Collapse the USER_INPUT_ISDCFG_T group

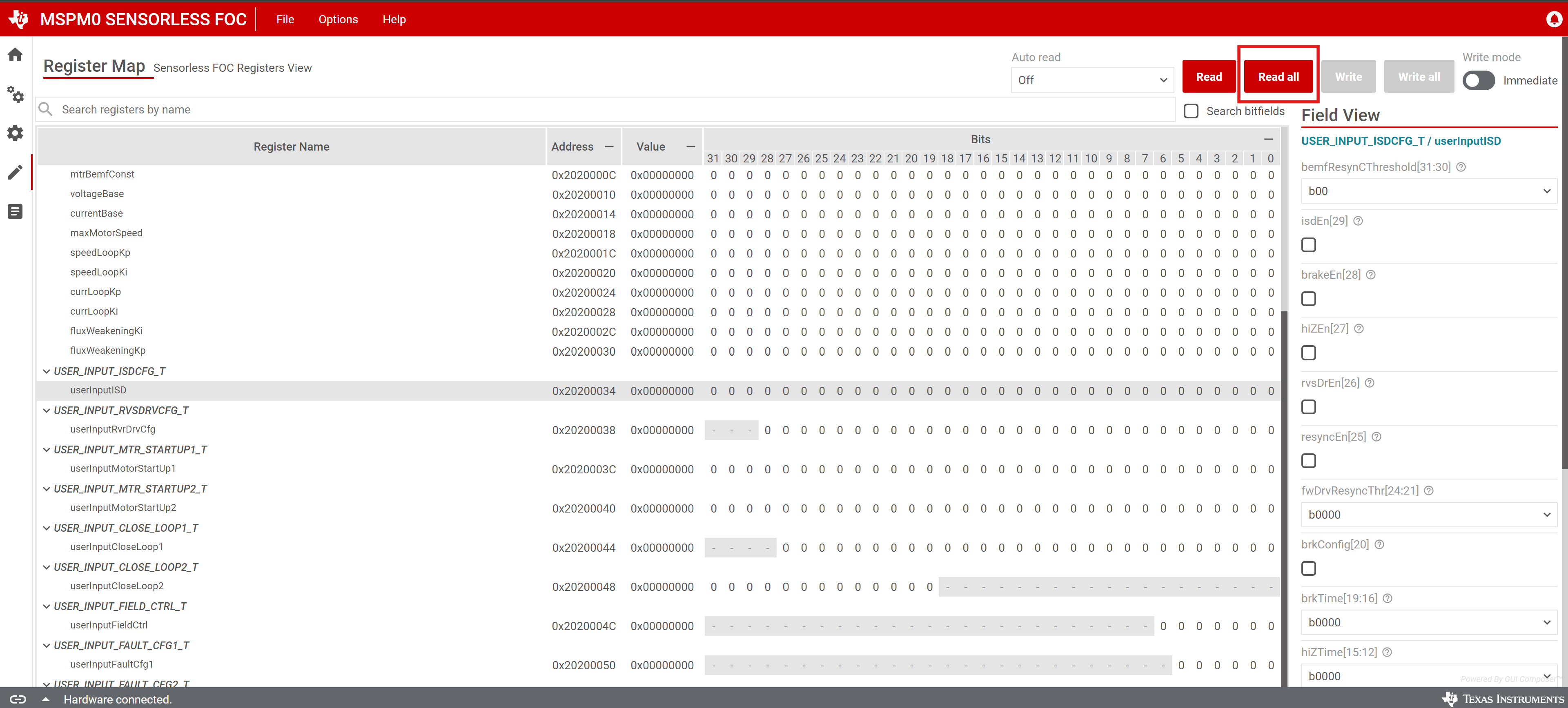point(46,371)
